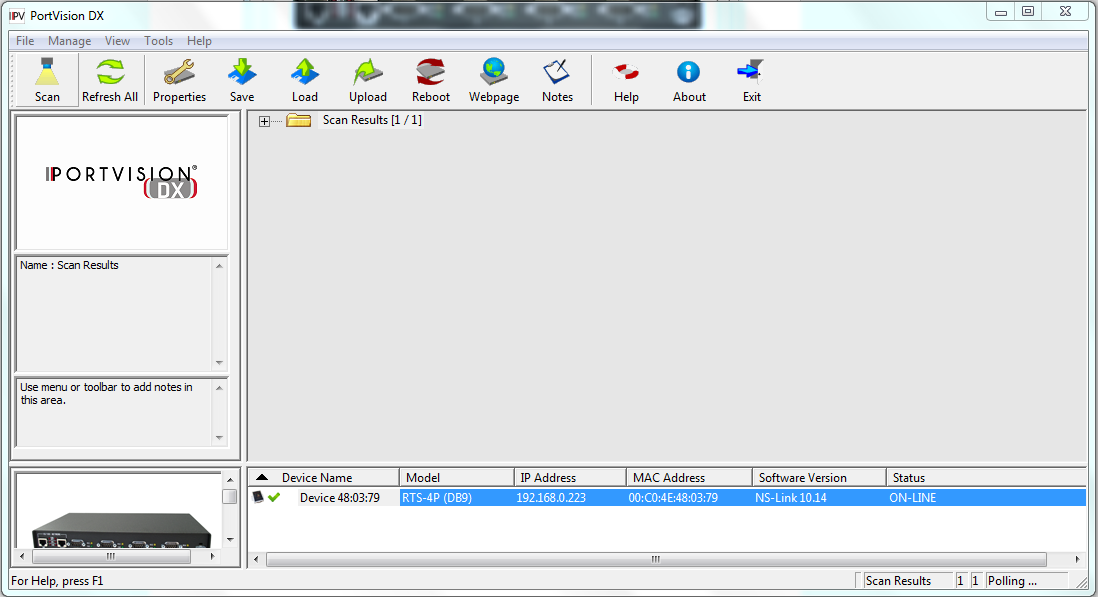Sort by the IP Address column header
Image resolution: width=1098 pixels, height=597 pixels.
[x=570, y=477]
